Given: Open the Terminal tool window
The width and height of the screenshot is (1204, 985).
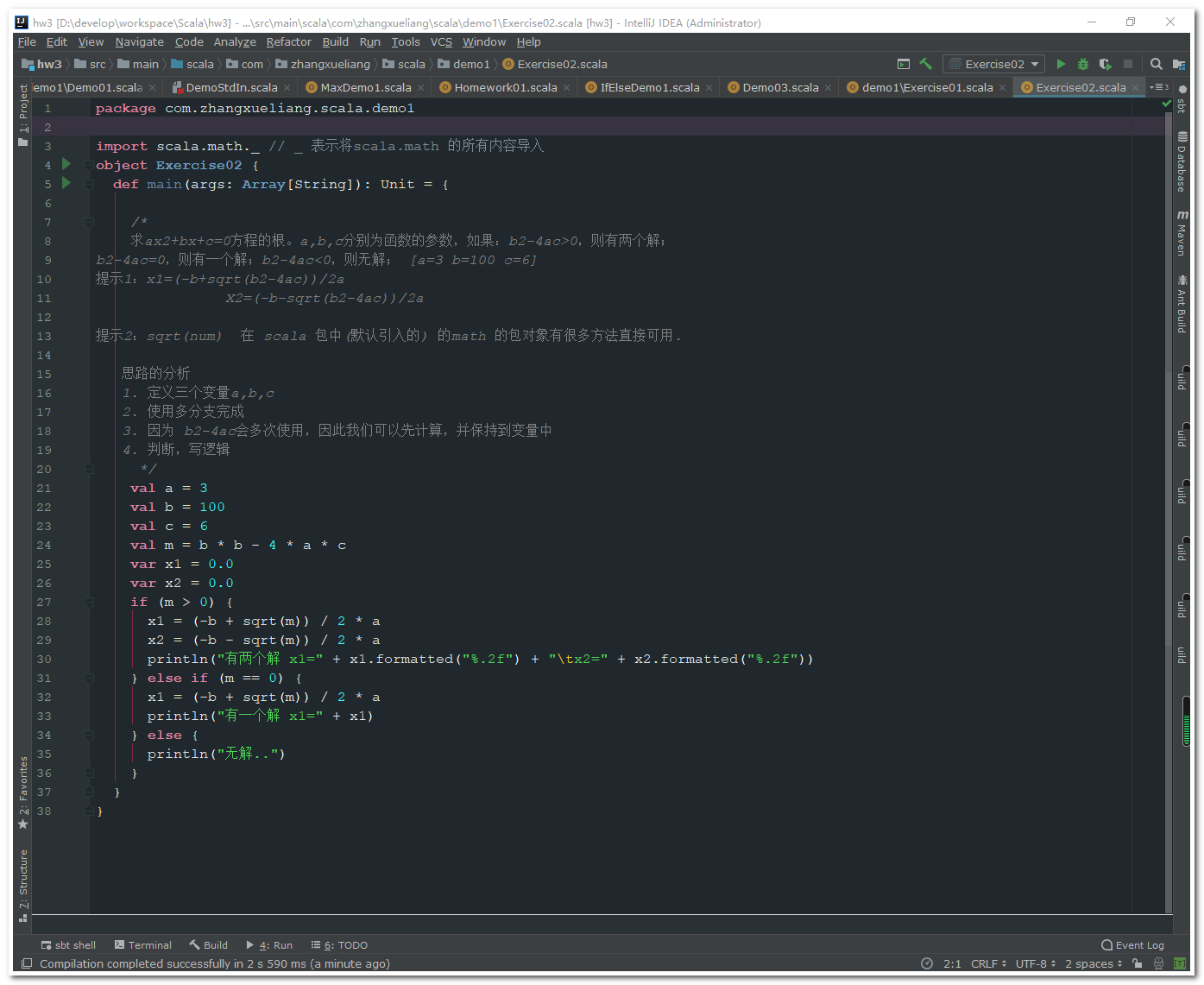Looking at the screenshot, I should (x=143, y=945).
